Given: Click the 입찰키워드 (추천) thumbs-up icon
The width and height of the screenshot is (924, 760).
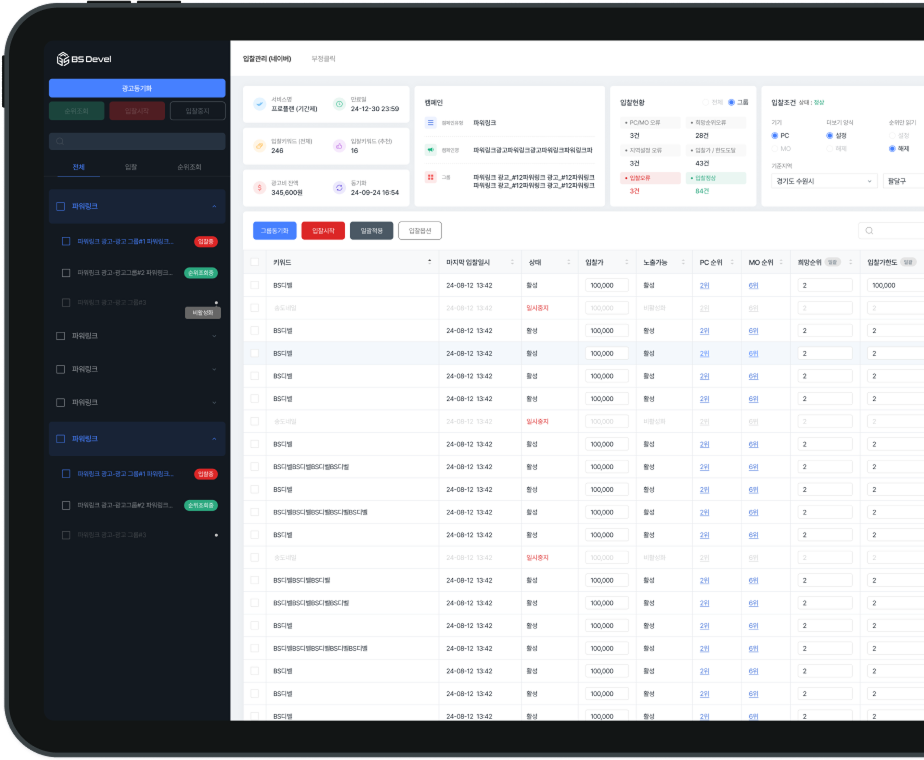Looking at the screenshot, I should 339,146.
